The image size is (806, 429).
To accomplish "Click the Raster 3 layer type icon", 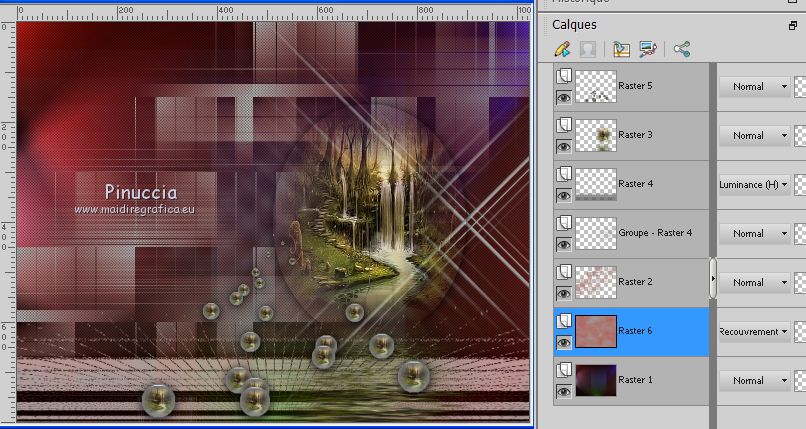I will [564, 125].
